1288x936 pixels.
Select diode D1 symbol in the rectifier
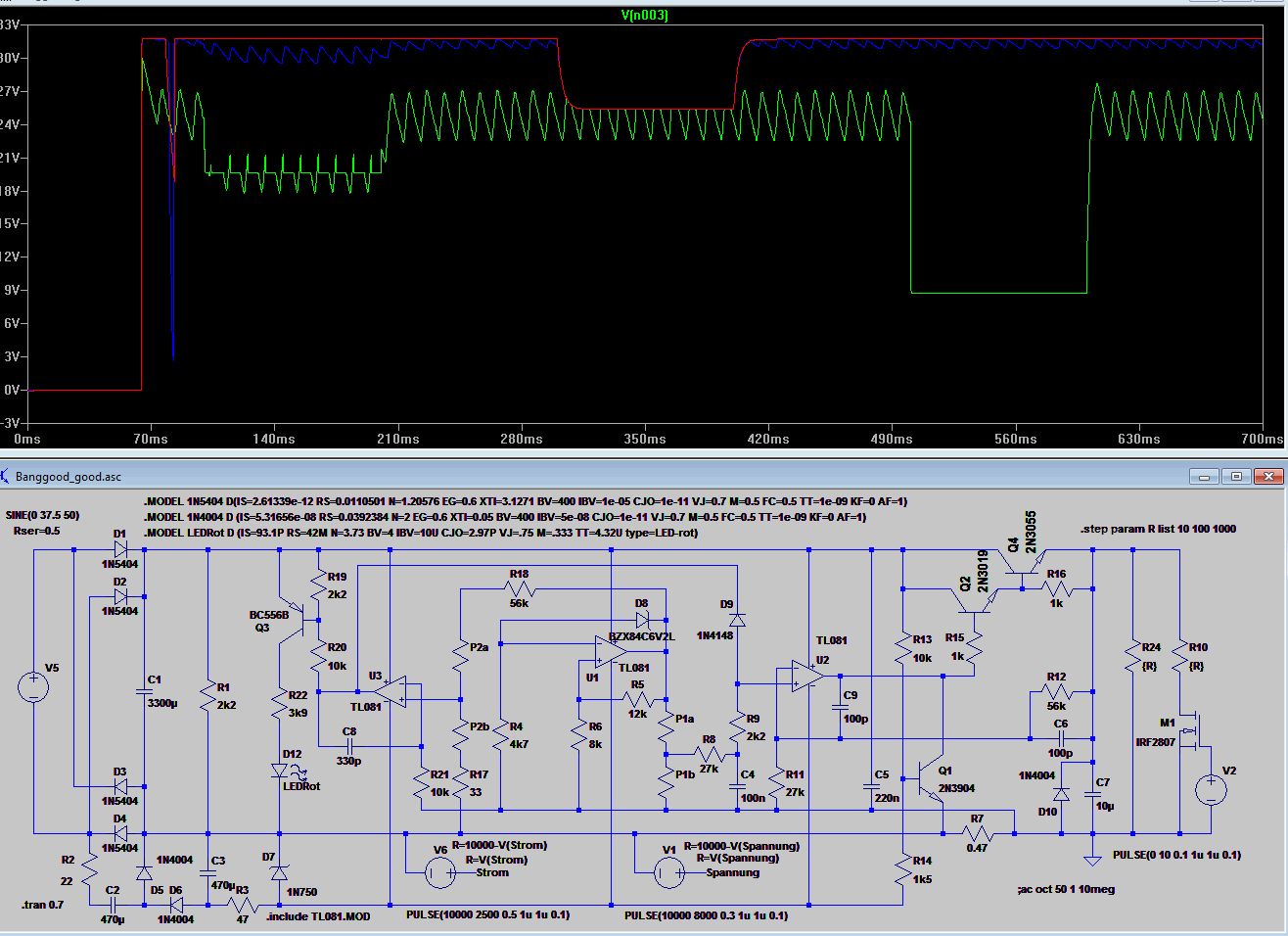121,549
